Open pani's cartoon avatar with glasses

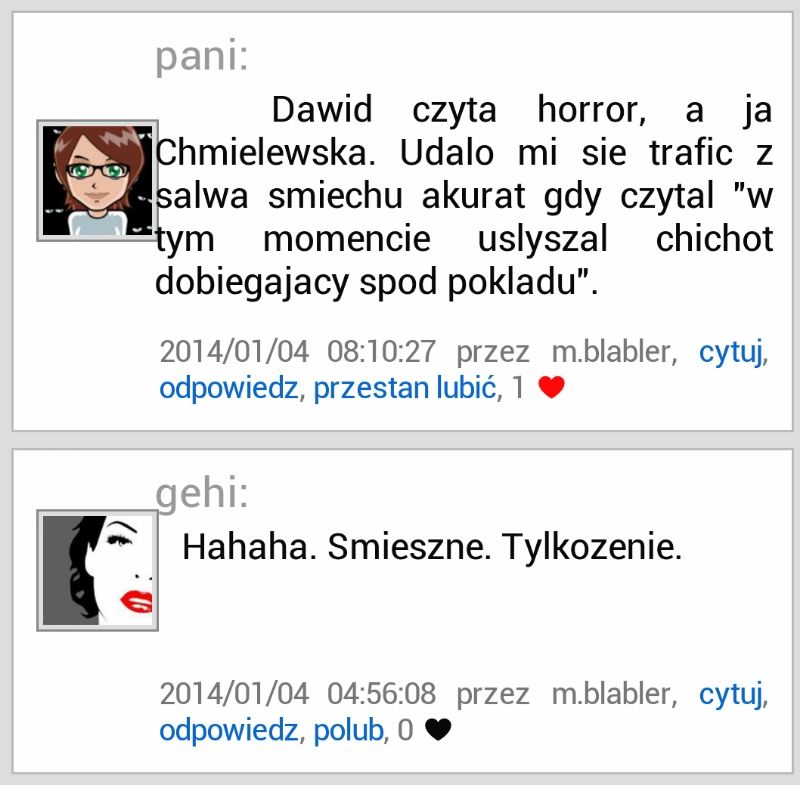tap(97, 181)
